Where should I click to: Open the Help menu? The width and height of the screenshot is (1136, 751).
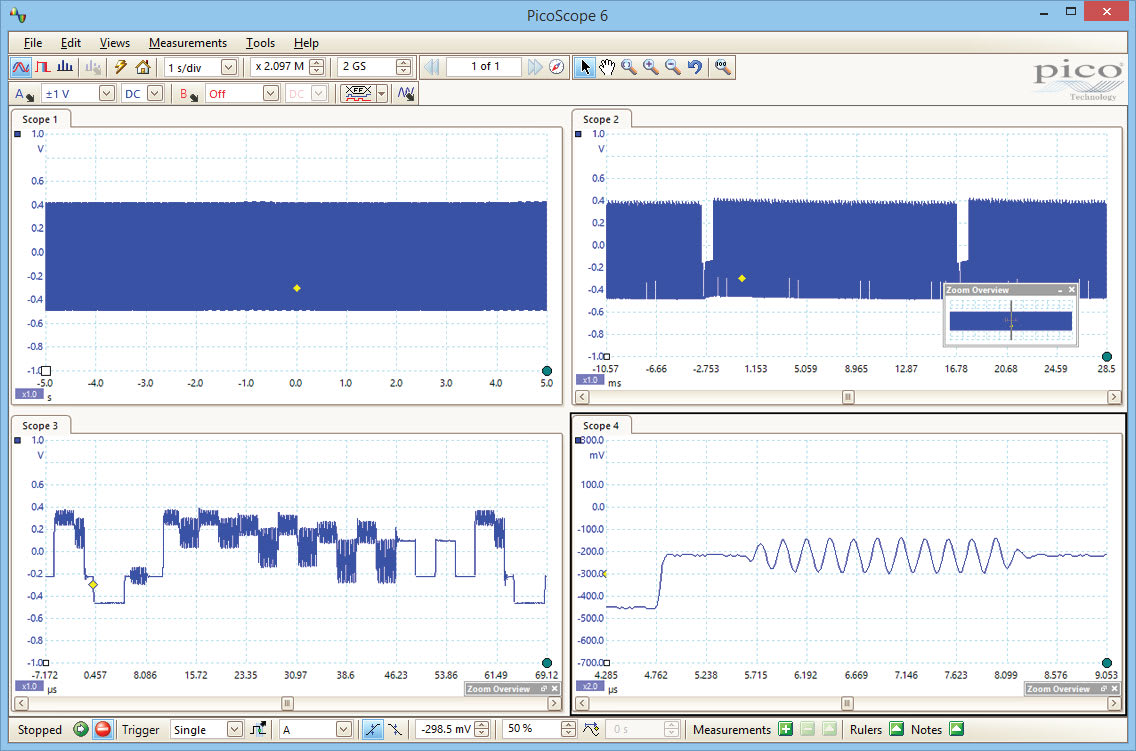point(306,43)
